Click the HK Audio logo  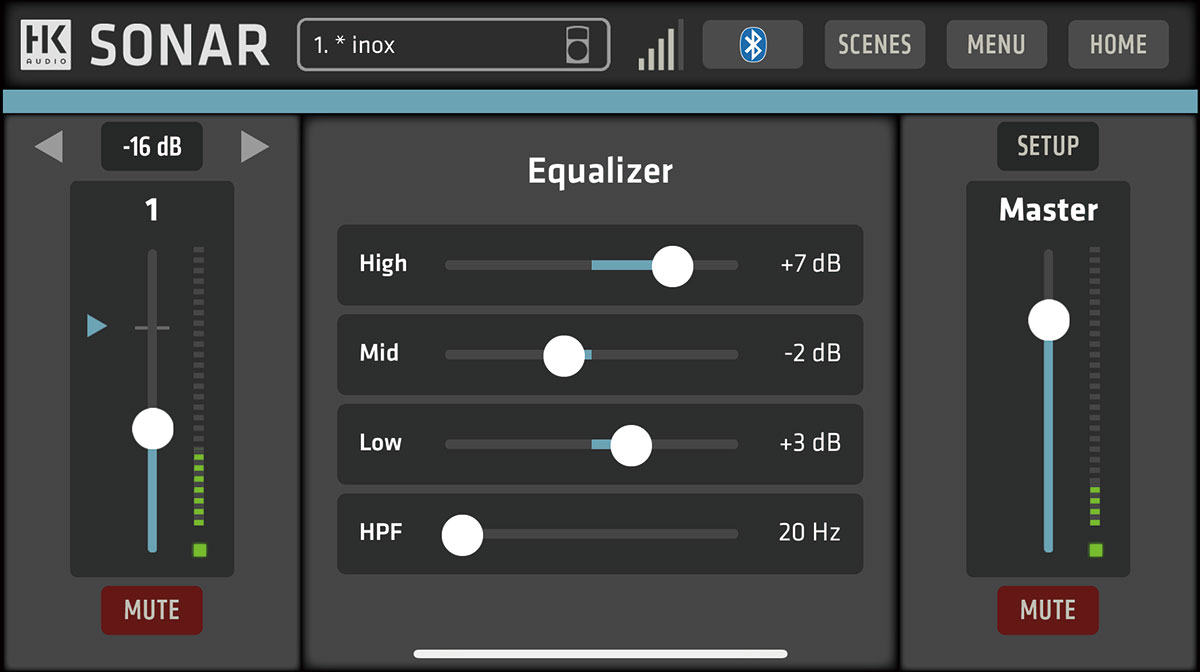coord(46,45)
